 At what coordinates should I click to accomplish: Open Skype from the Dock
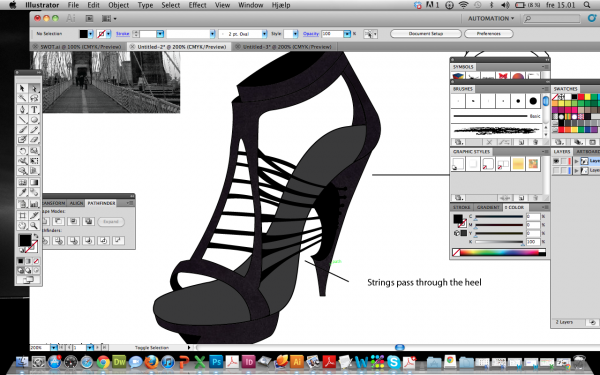393,362
